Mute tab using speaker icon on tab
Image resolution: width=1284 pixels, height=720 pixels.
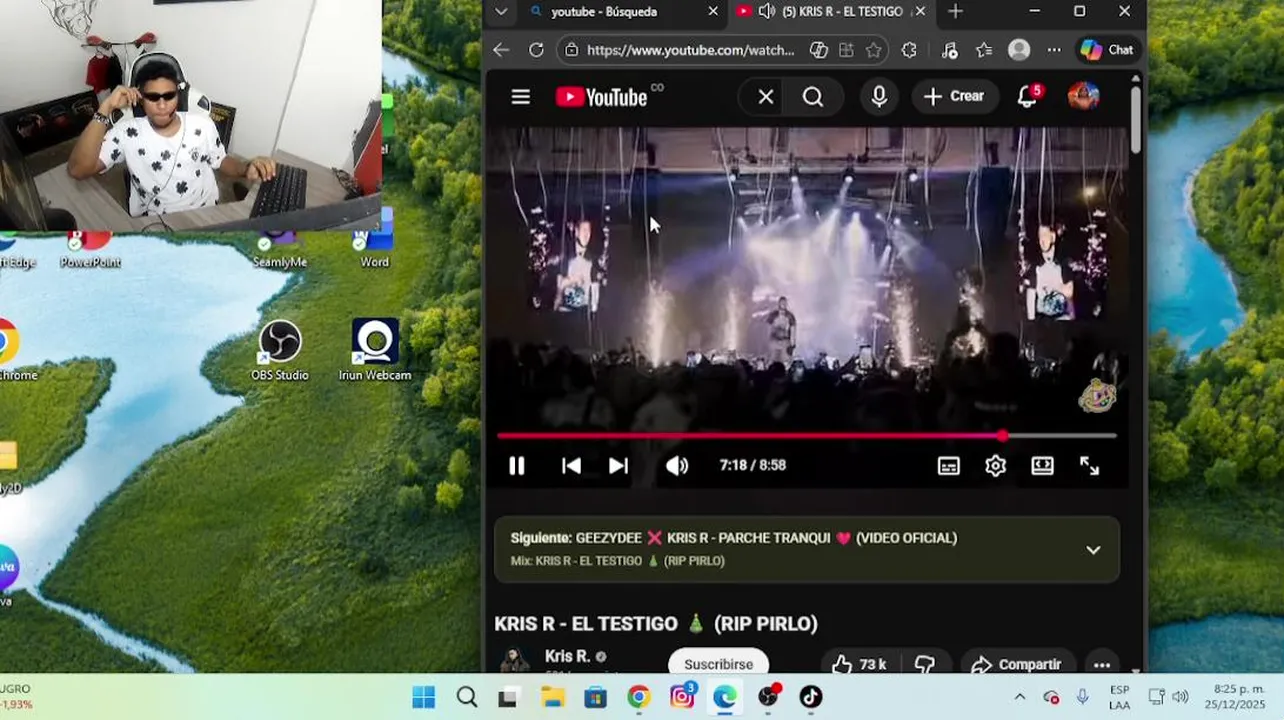(767, 12)
